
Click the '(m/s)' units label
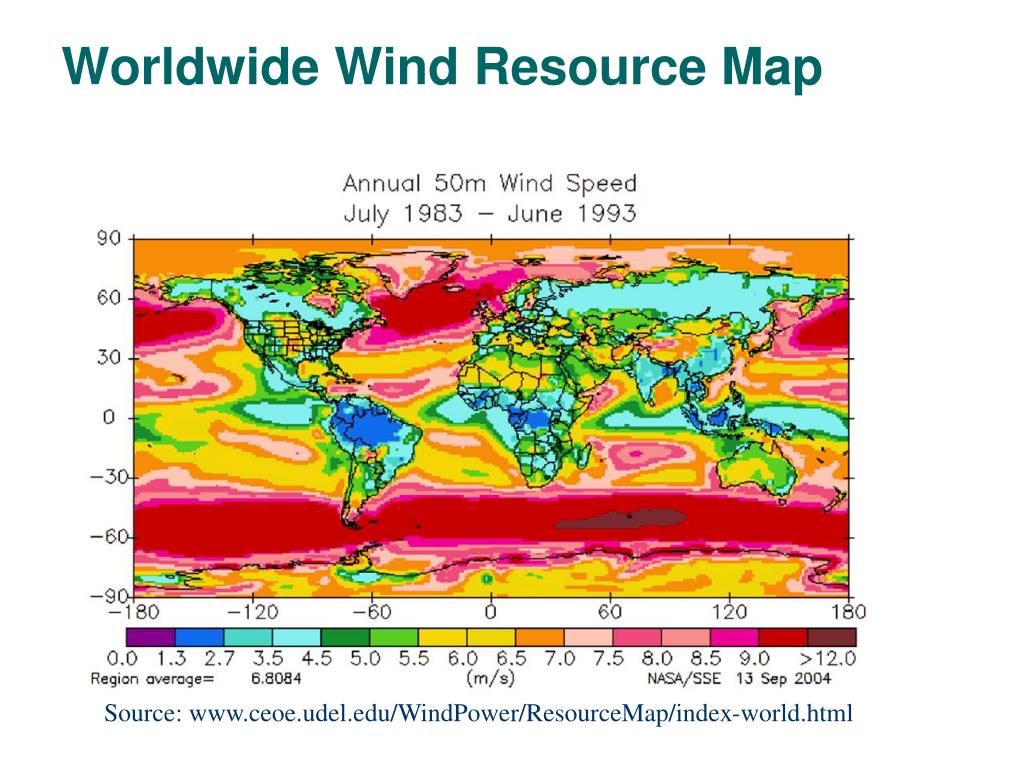(490, 679)
